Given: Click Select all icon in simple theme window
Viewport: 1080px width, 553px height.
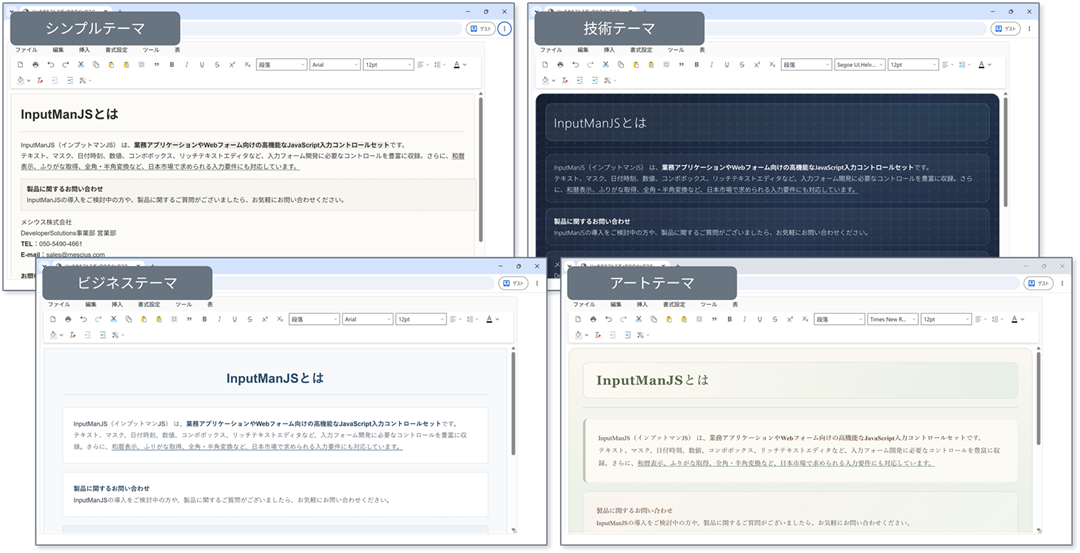Looking at the screenshot, I should coord(141,65).
